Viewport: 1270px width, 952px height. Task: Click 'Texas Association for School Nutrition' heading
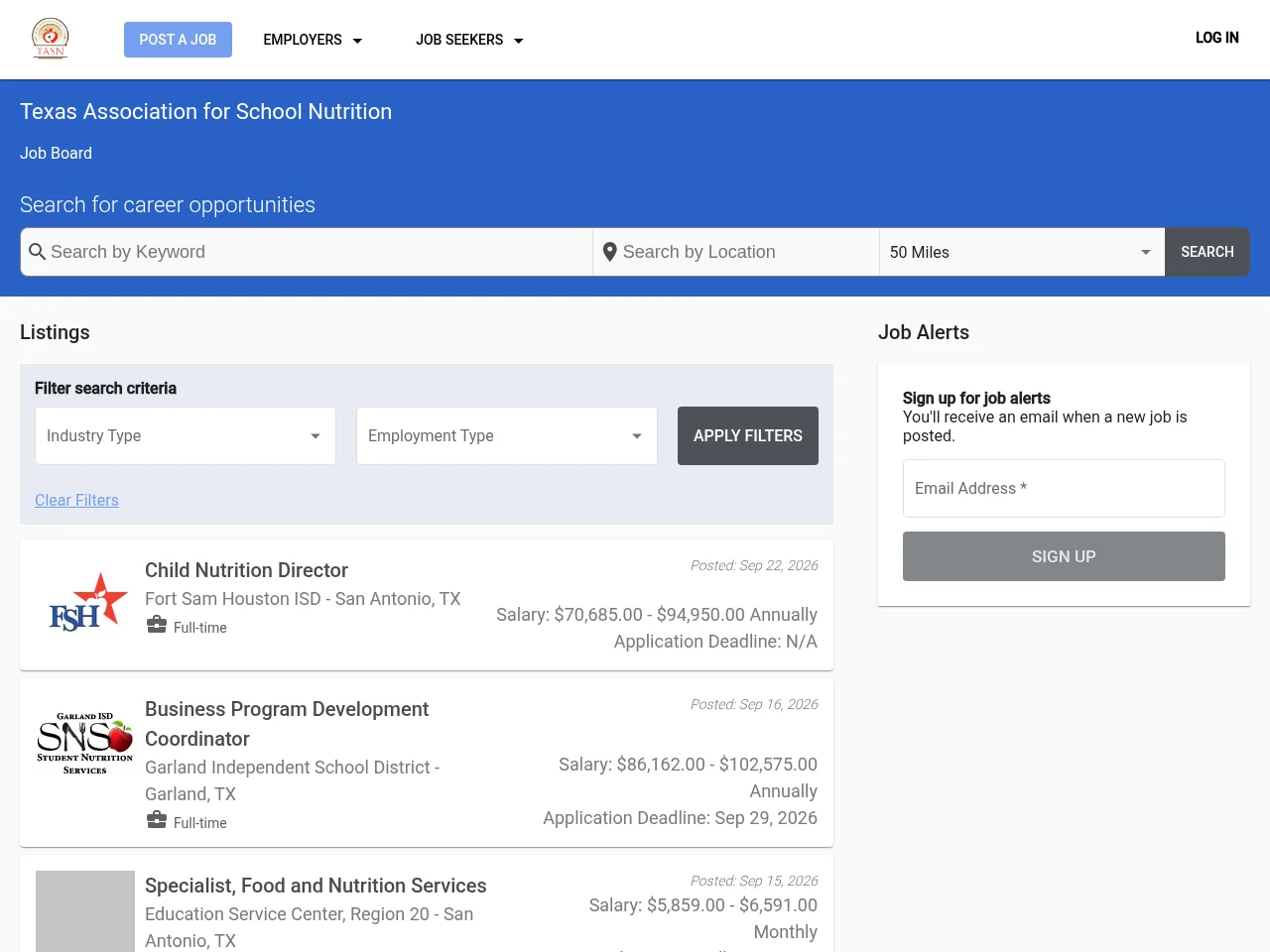tap(205, 111)
